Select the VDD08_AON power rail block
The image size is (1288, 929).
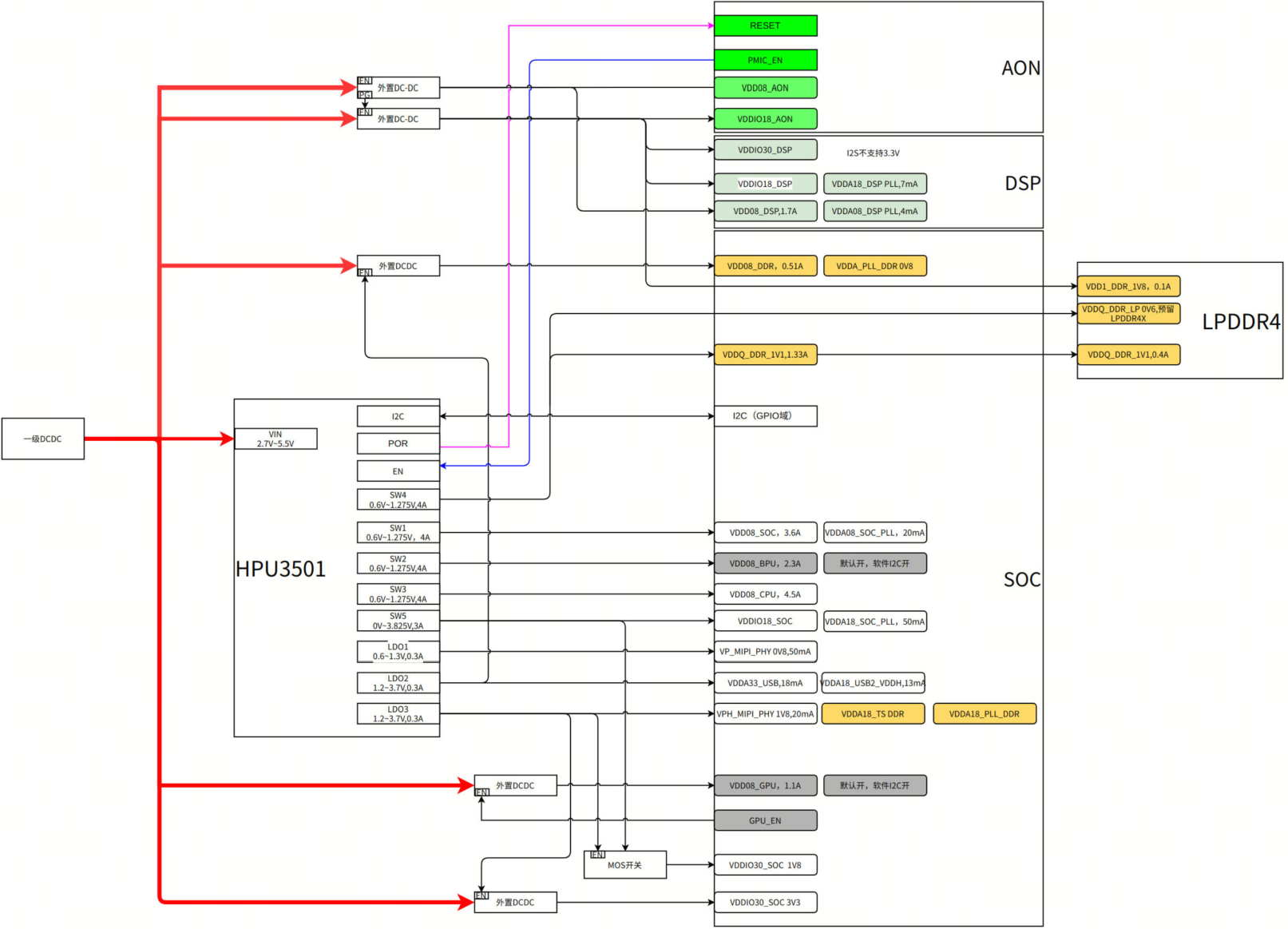click(765, 88)
